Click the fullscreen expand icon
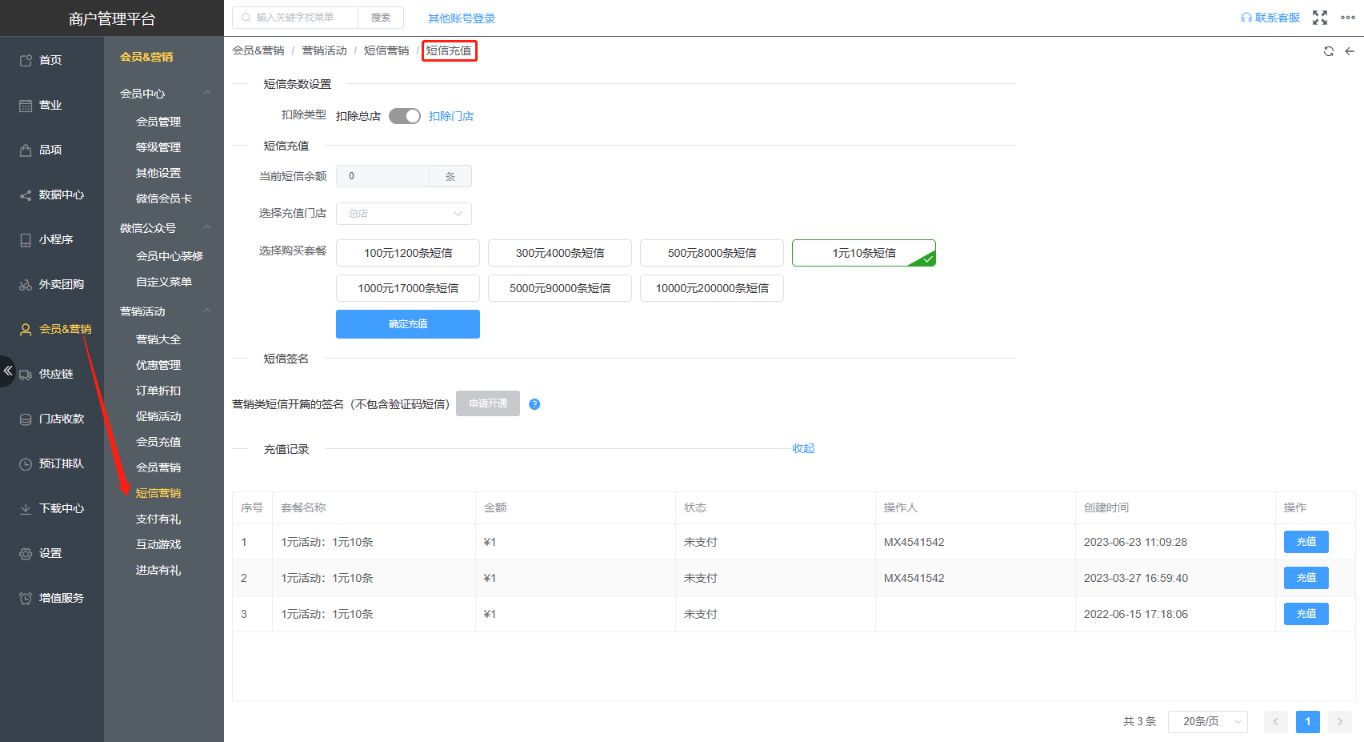This screenshot has height=742, width=1364. [1320, 18]
